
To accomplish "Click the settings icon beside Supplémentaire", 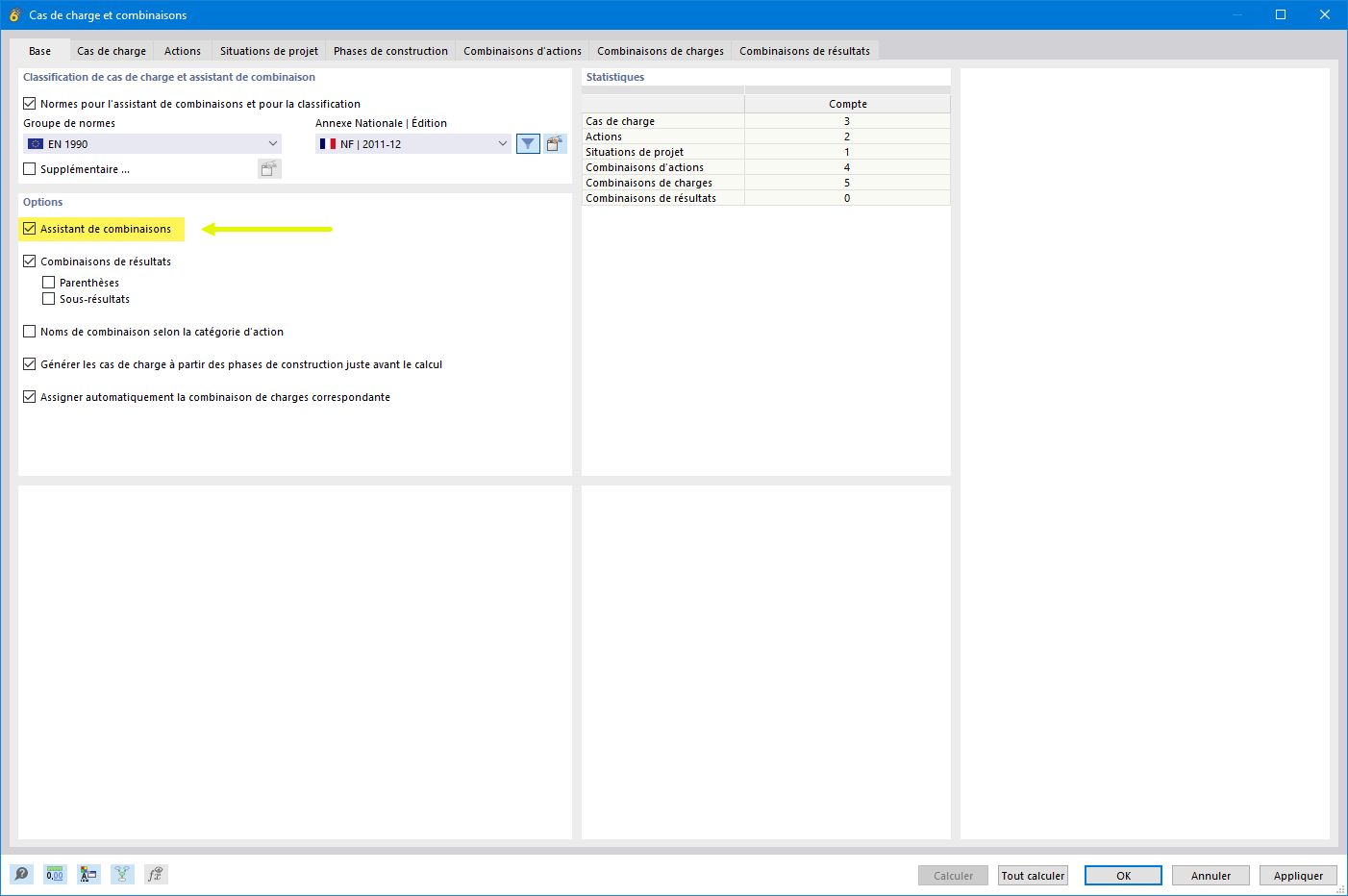I will (x=269, y=169).
